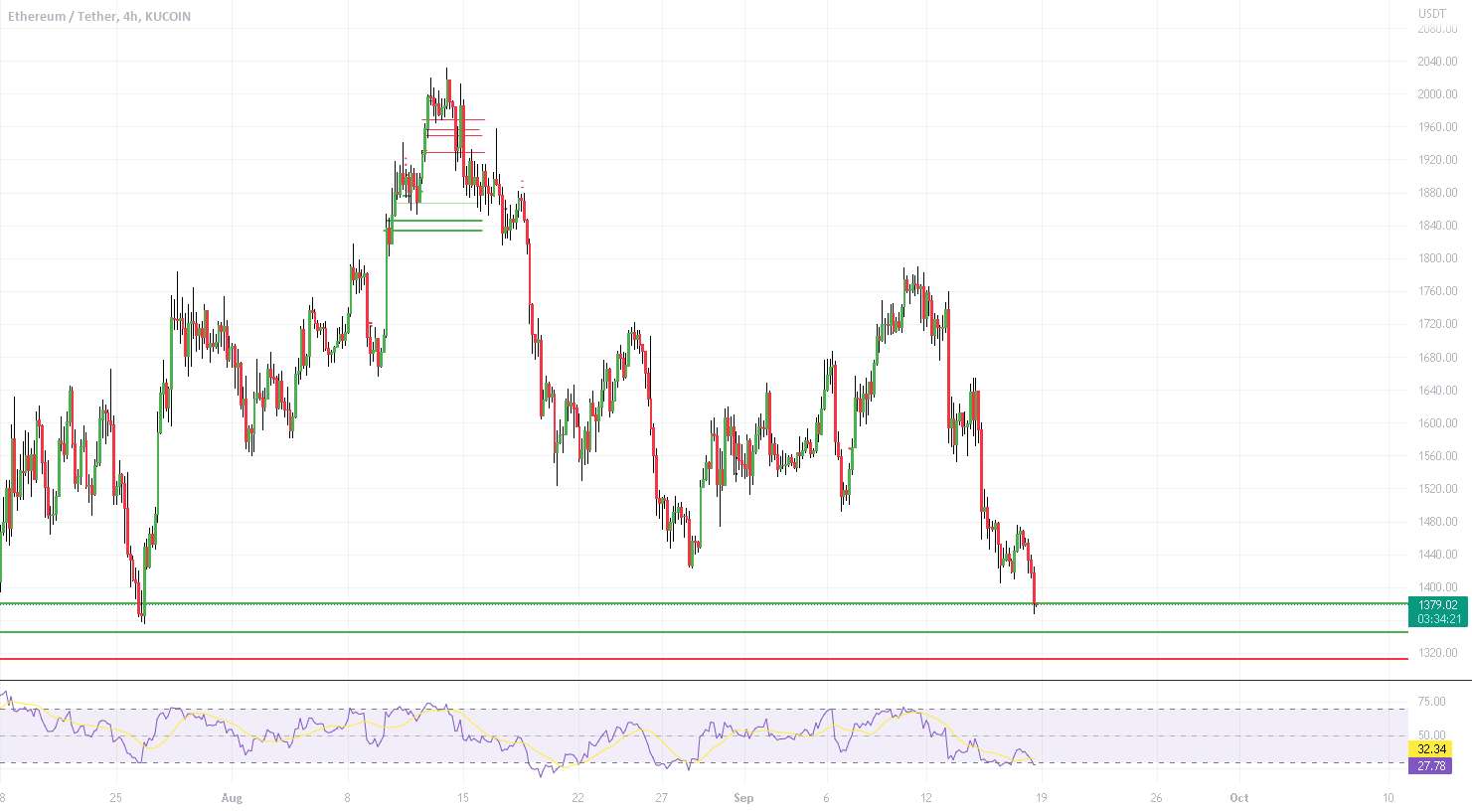Click the 1560.00 price axis label

tap(1437, 456)
